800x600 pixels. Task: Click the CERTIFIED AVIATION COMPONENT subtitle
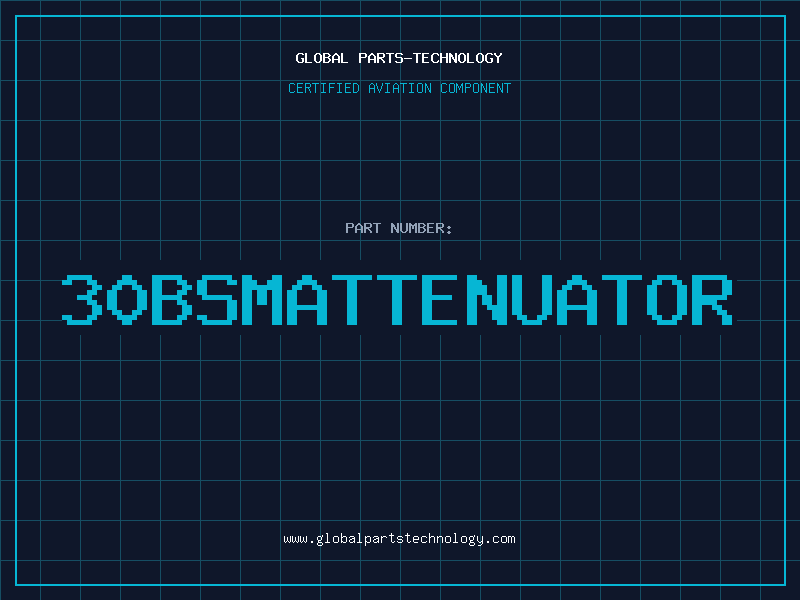coord(399,88)
